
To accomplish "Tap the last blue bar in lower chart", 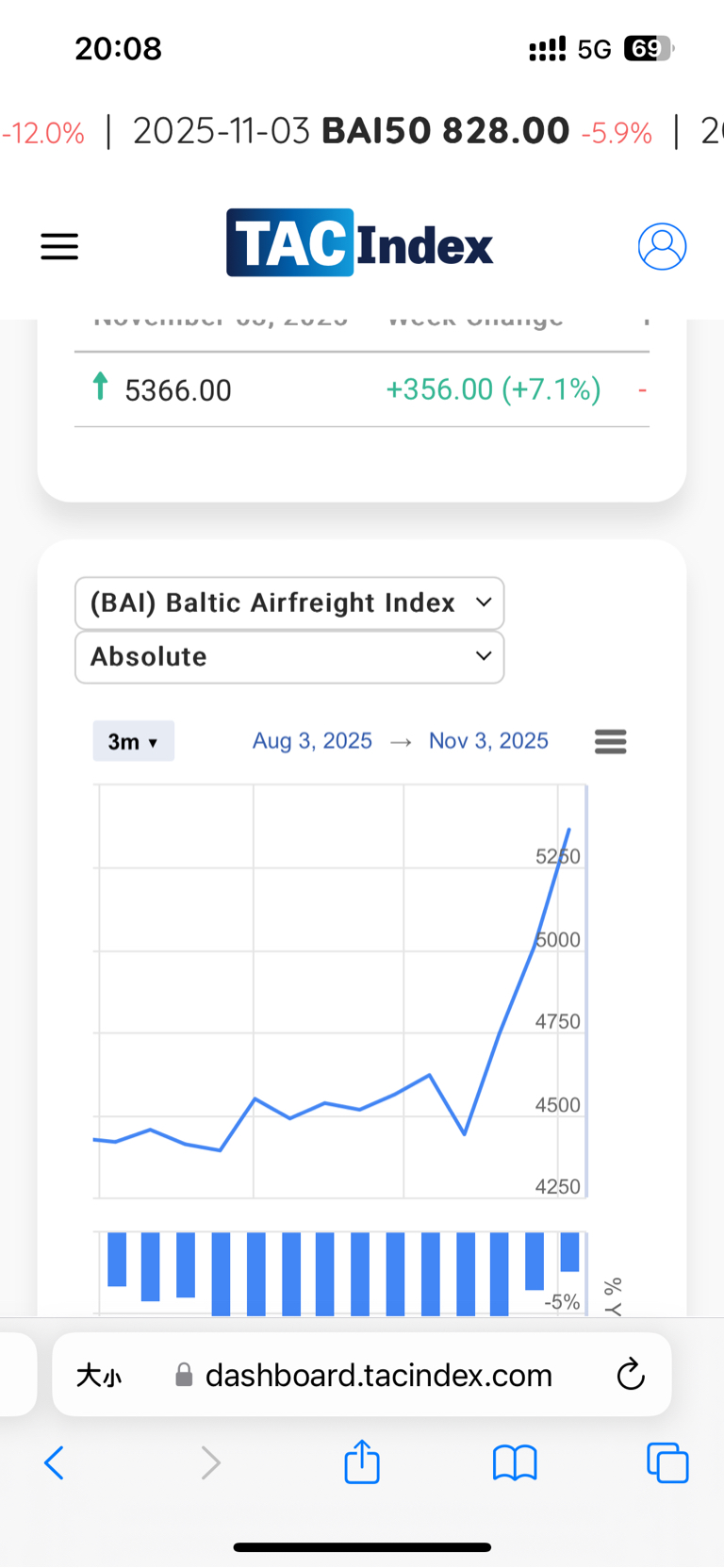I will [x=569, y=1252].
